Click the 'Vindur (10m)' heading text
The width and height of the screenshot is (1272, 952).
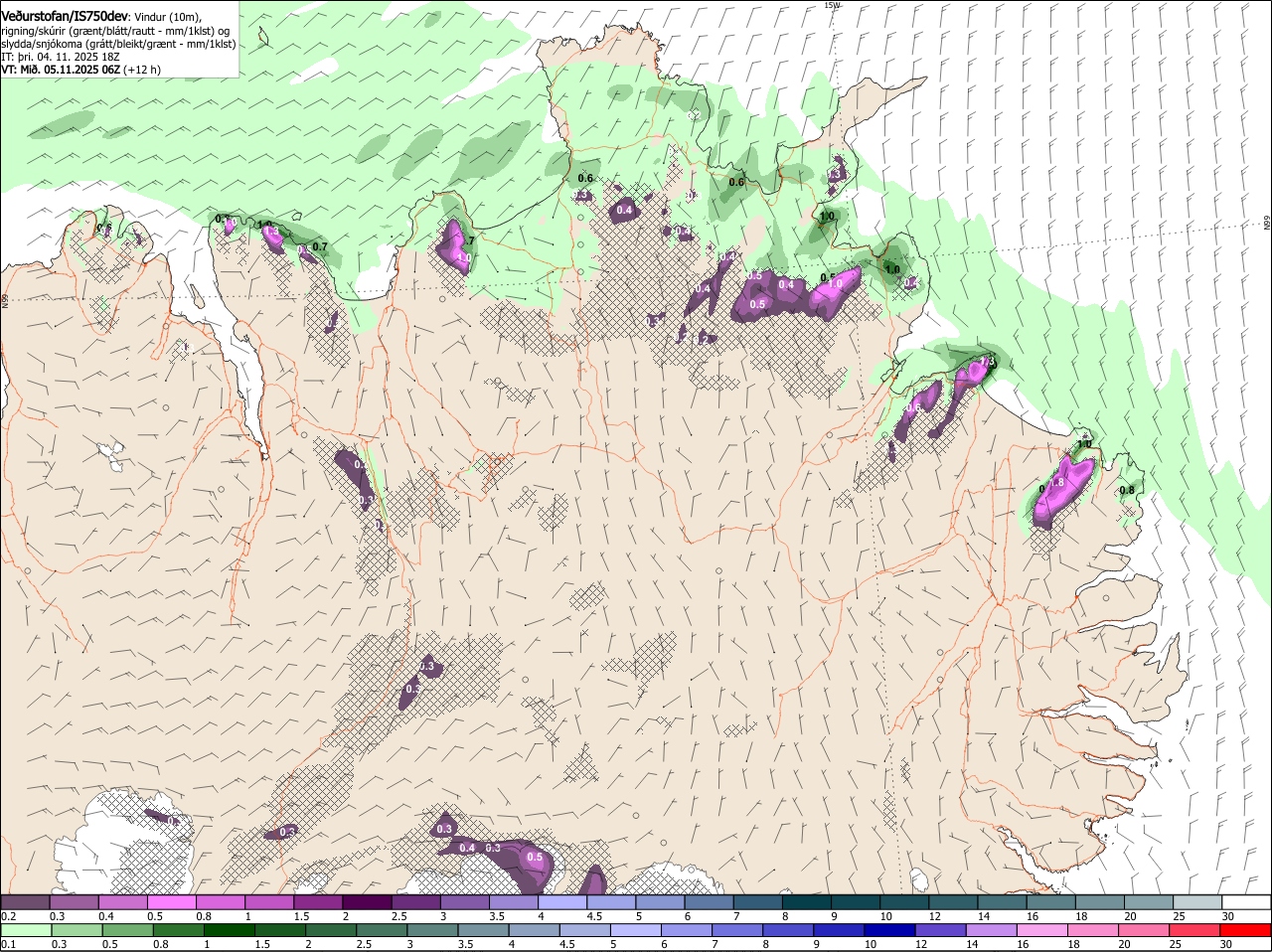(x=168, y=18)
